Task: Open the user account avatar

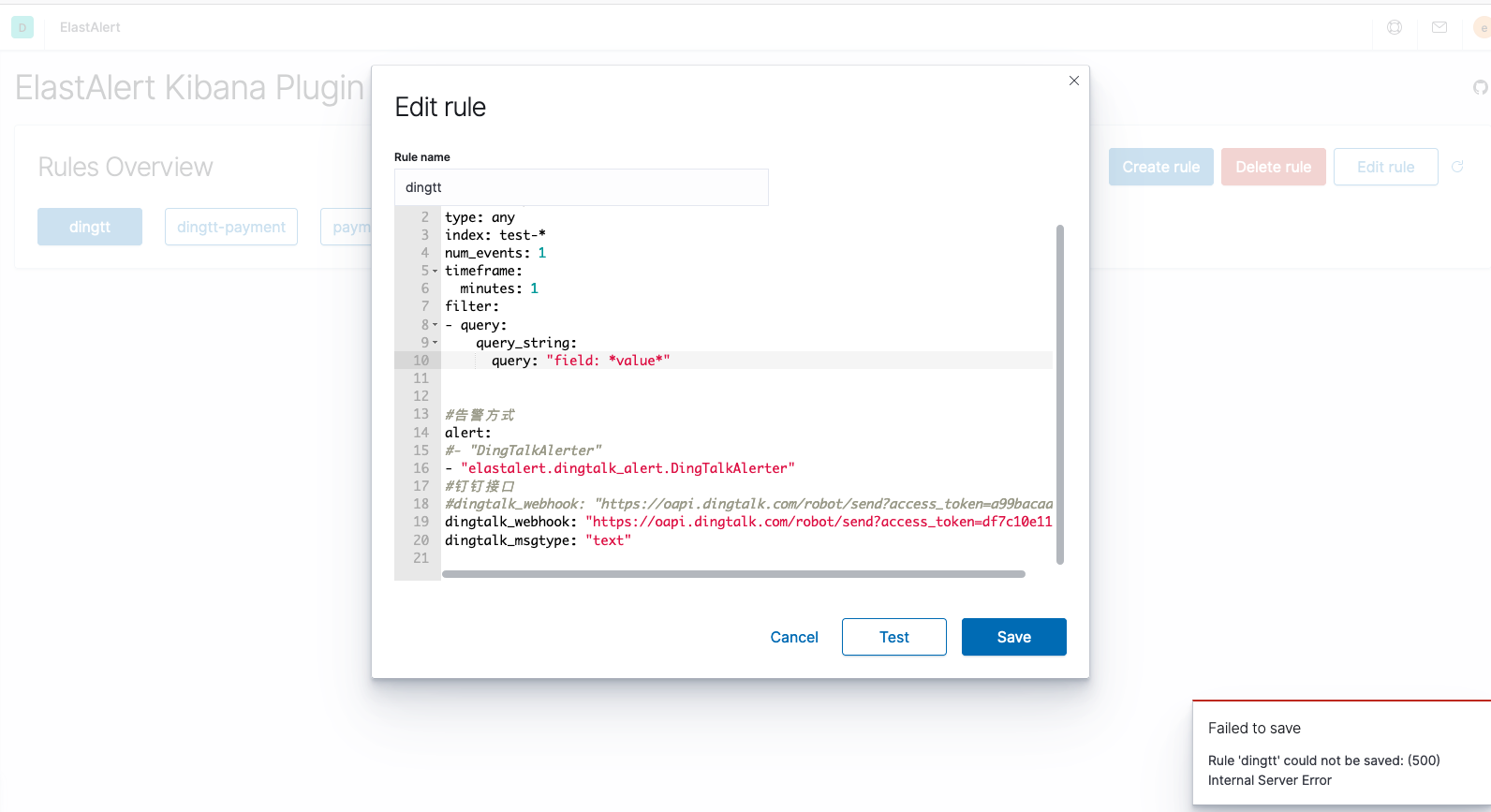Action: pos(1482,27)
